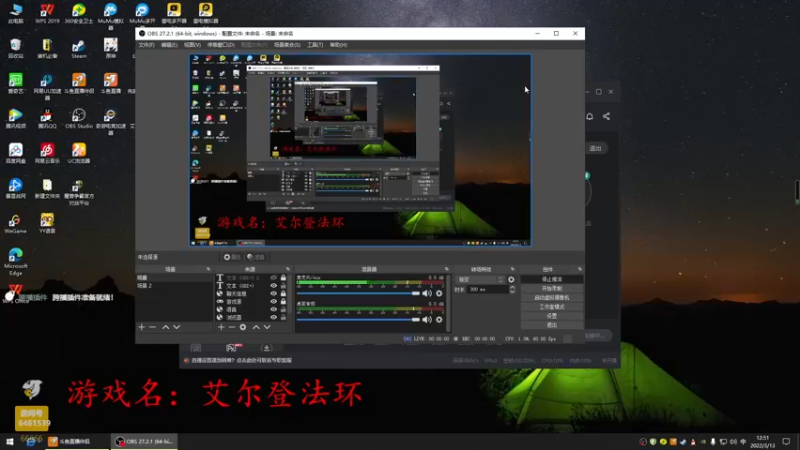Image resolution: width=800 pixels, height=450 pixels.
Task: Toggle visibility of the browser source (last row)
Action: click(273, 317)
